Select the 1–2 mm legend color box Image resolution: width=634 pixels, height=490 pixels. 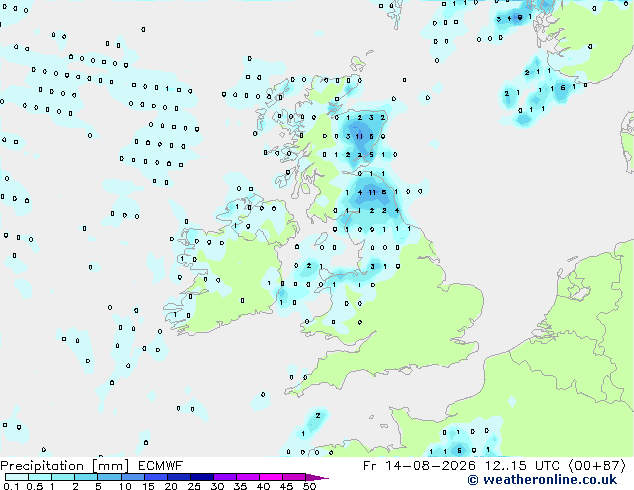pyautogui.click(x=63, y=477)
